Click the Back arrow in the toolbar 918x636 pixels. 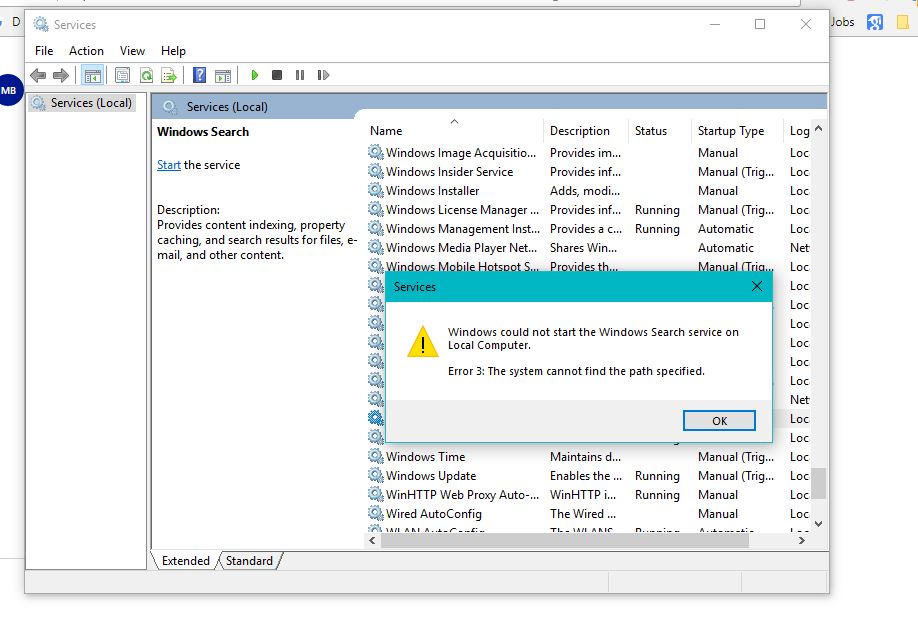pyautogui.click(x=38, y=75)
